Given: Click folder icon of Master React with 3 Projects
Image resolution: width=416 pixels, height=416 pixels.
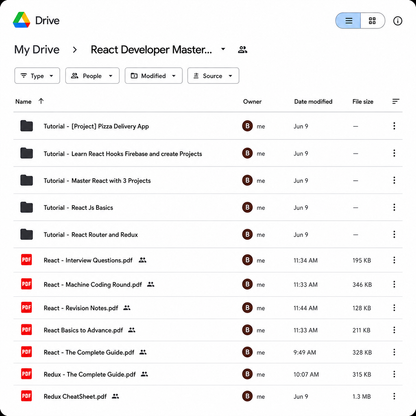Looking at the screenshot, I should tap(26, 180).
